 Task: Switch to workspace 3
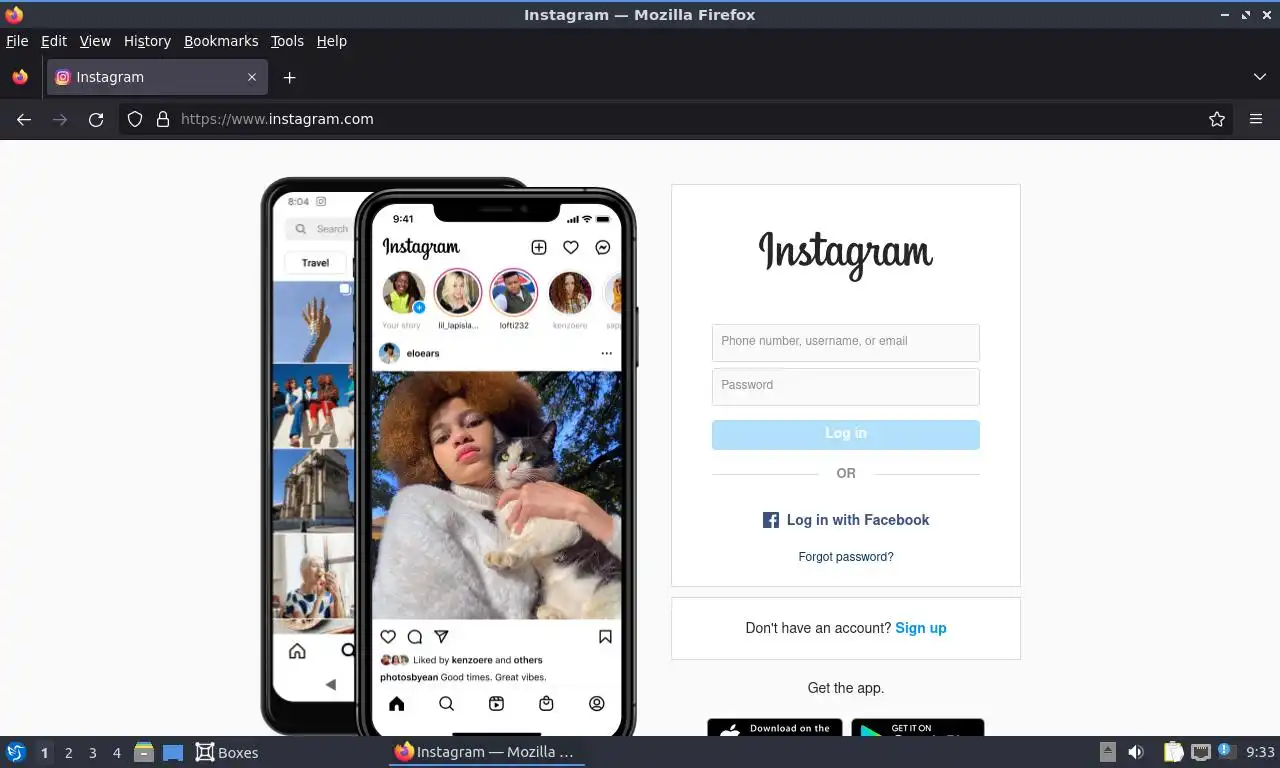(x=92, y=753)
